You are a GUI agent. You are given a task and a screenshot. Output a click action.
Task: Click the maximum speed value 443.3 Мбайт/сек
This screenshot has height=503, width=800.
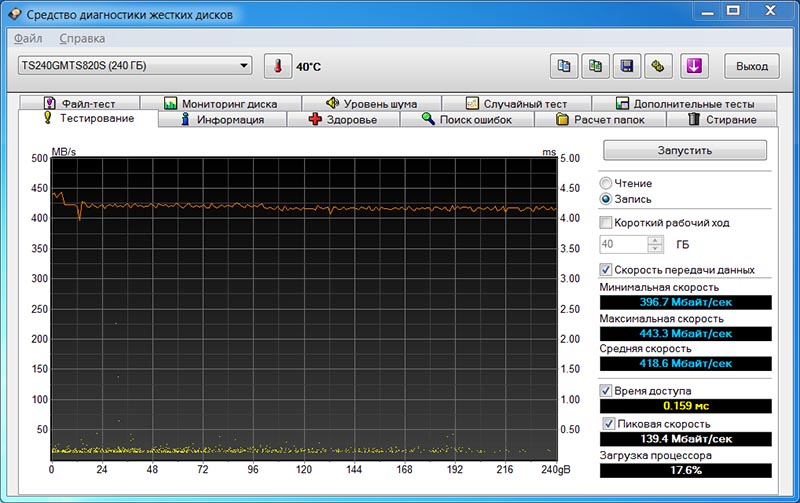coord(685,334)
